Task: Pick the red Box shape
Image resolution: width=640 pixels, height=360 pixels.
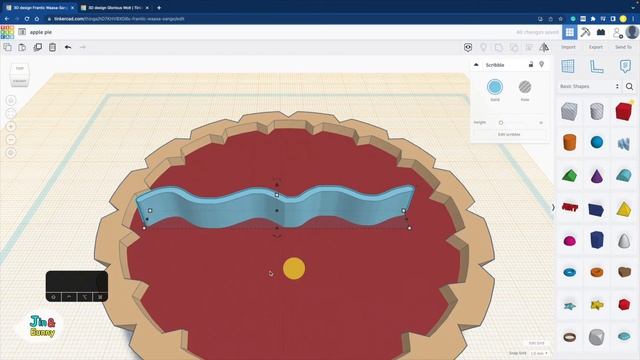Action: (x=624, y=111)
